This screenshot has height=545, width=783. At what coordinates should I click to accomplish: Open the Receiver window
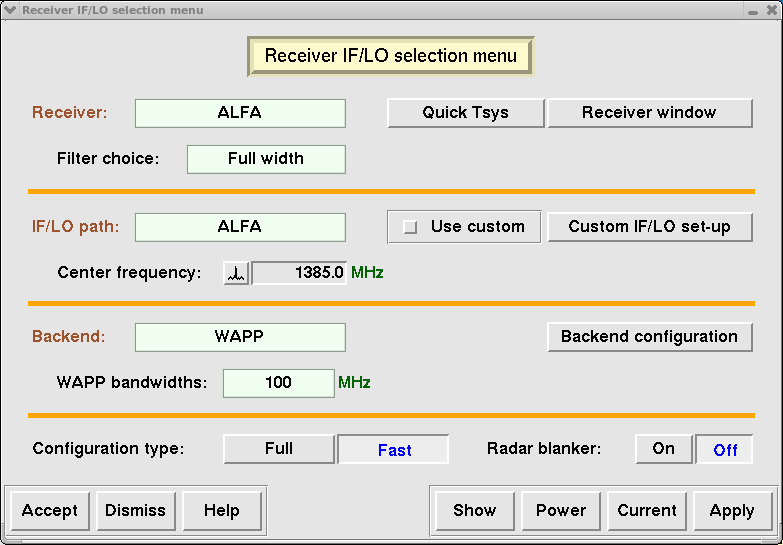(x=649, y=113)
